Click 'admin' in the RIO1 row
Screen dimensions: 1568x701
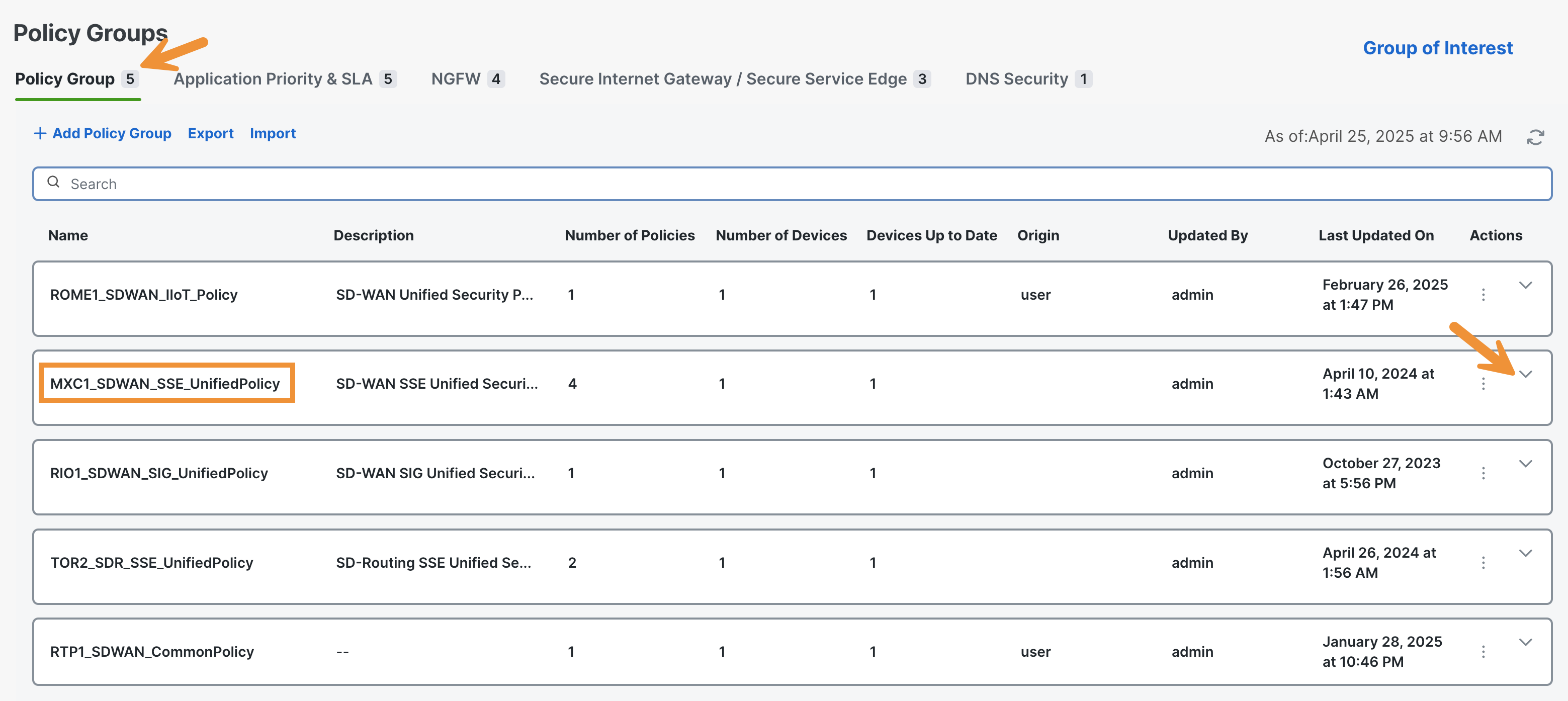(x=1192, y=473)
